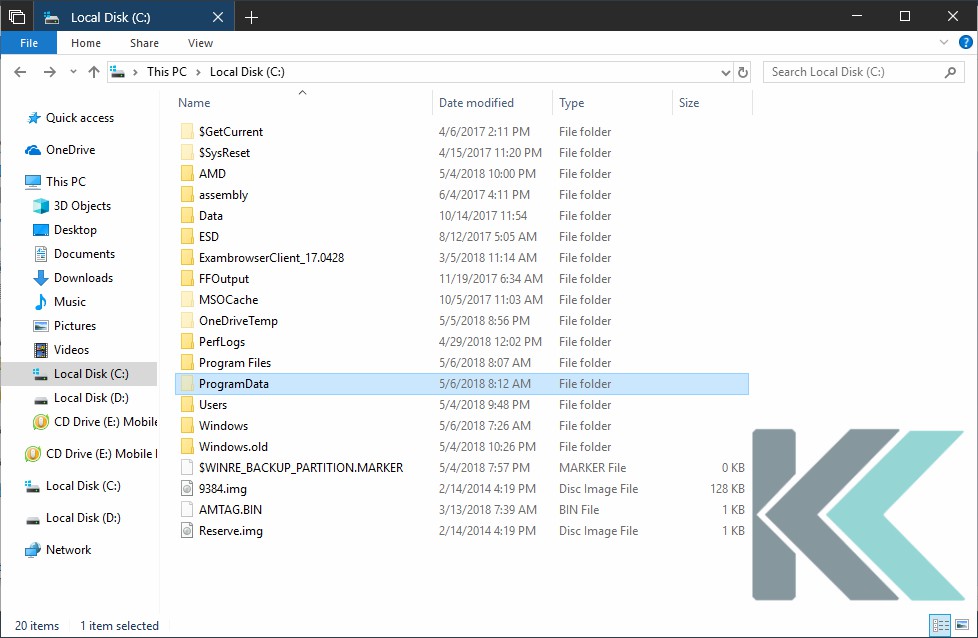Click the ESD folder icon

pyautogui.click(x=186, y=236)
